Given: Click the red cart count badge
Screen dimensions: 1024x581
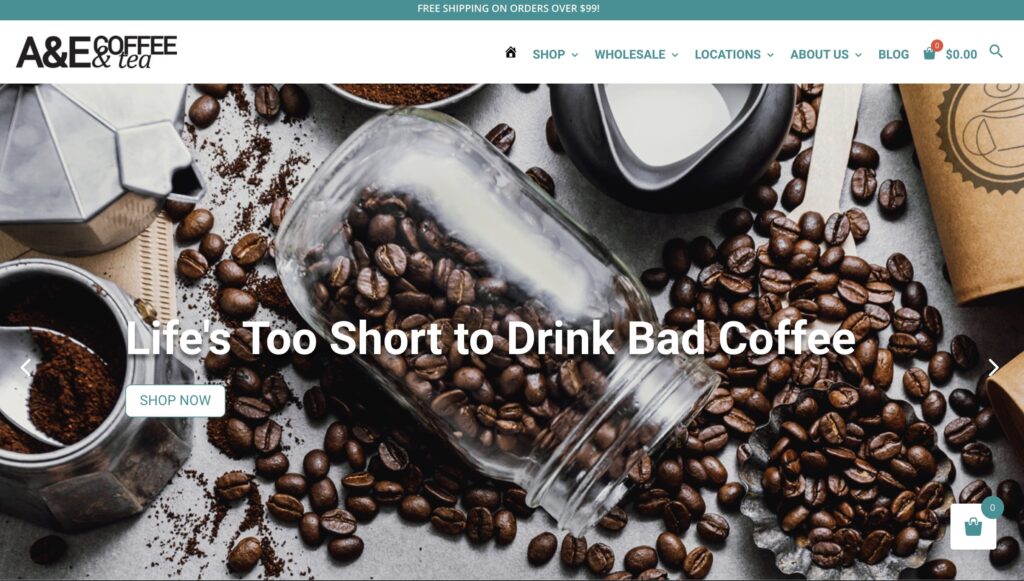Looking at the screenshot, I should pyautogui.click(x=937, y=45).
